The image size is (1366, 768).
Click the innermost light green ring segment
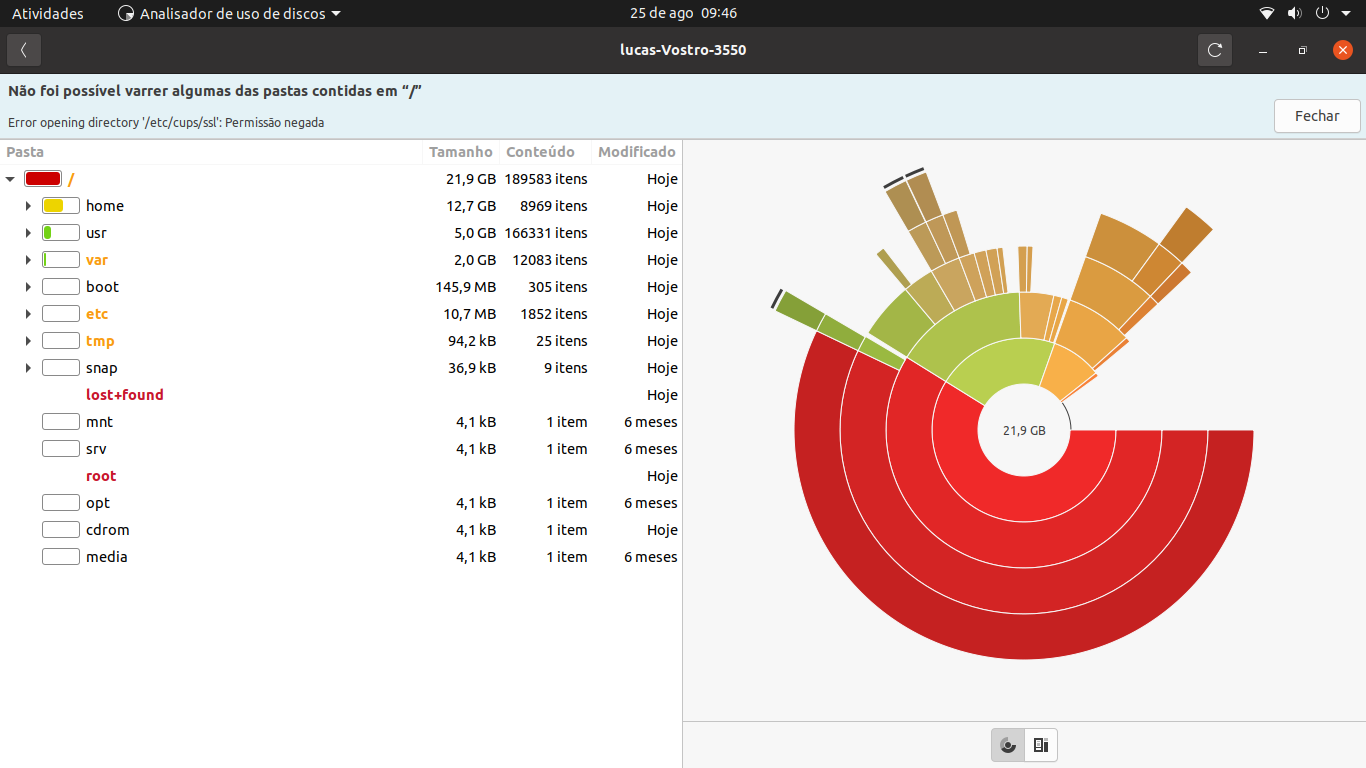[1000, 368]
